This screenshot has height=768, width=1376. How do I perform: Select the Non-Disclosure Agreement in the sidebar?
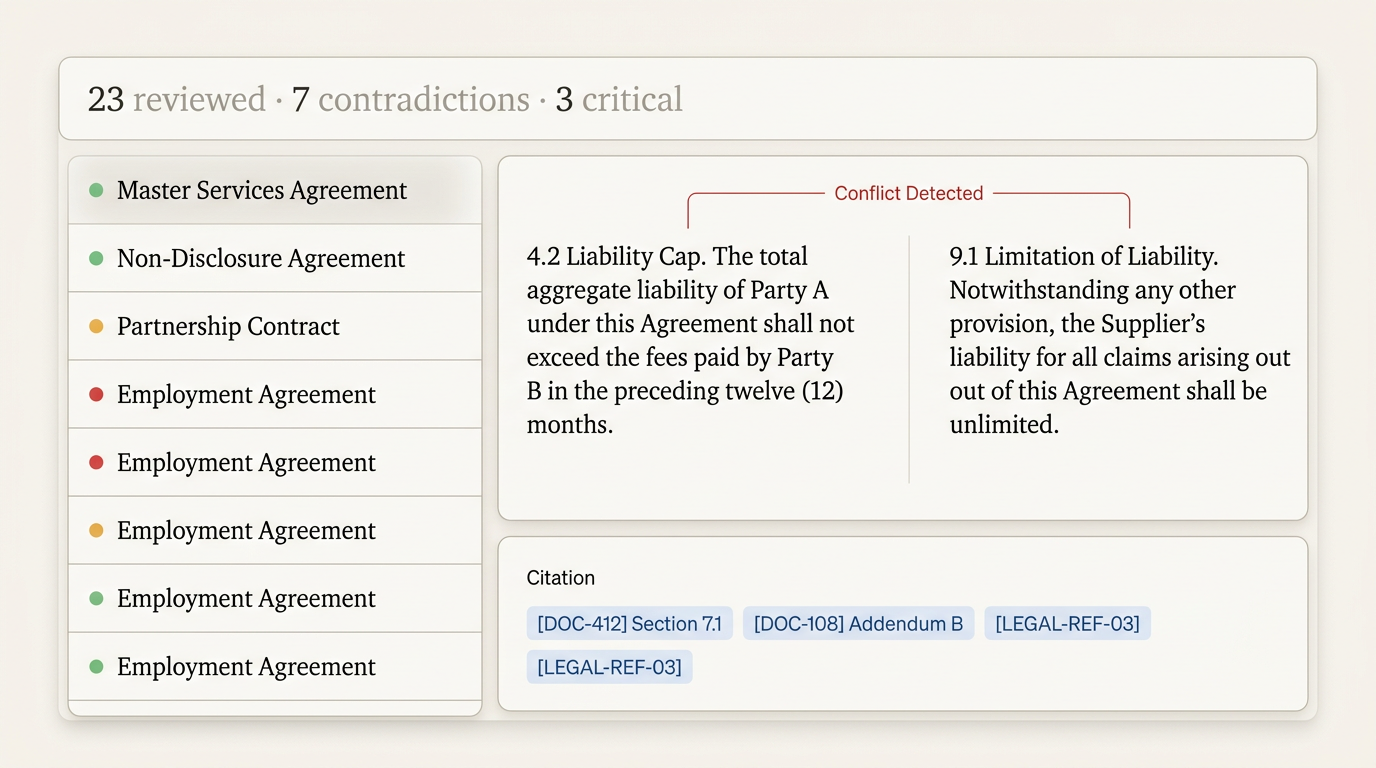click(261, 258)
